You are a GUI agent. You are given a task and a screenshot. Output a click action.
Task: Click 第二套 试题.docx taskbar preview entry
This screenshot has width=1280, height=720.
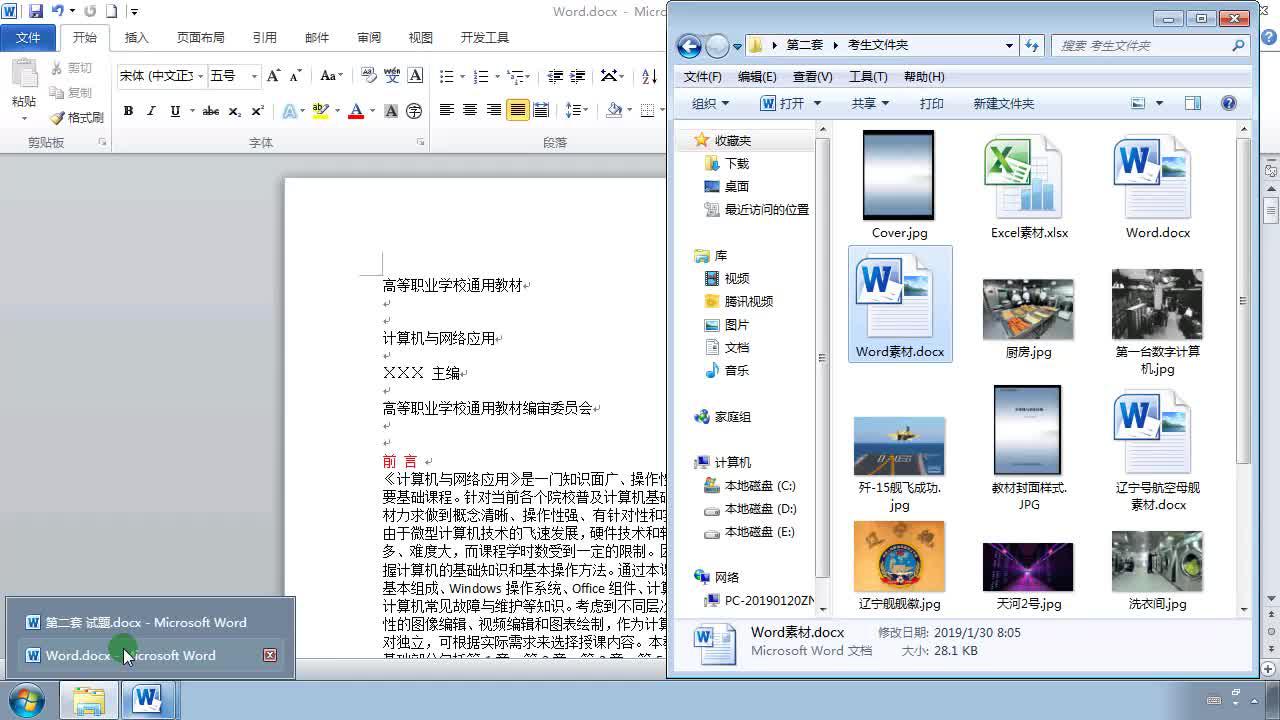coord(146,622)
